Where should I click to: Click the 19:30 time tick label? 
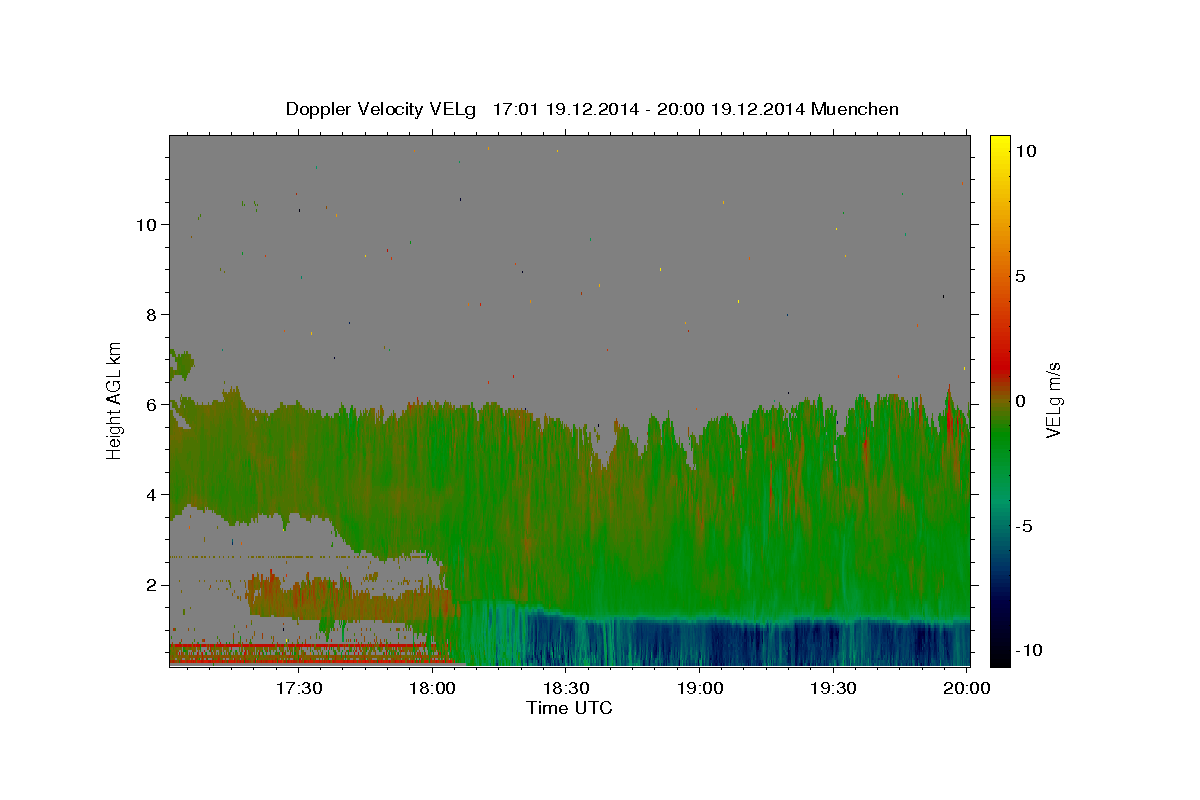coord(833,688)
